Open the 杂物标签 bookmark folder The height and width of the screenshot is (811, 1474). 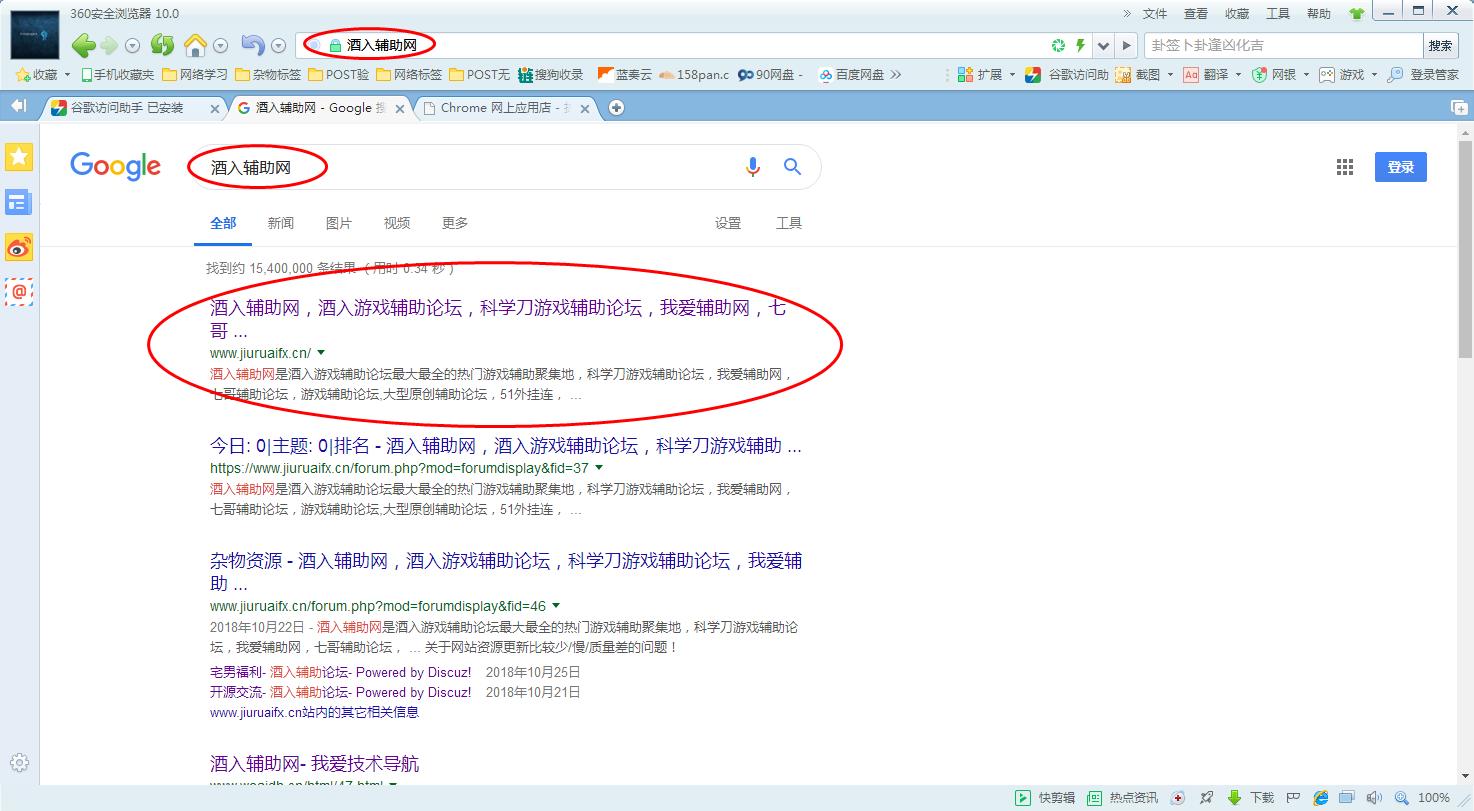[x=268, y=74]
